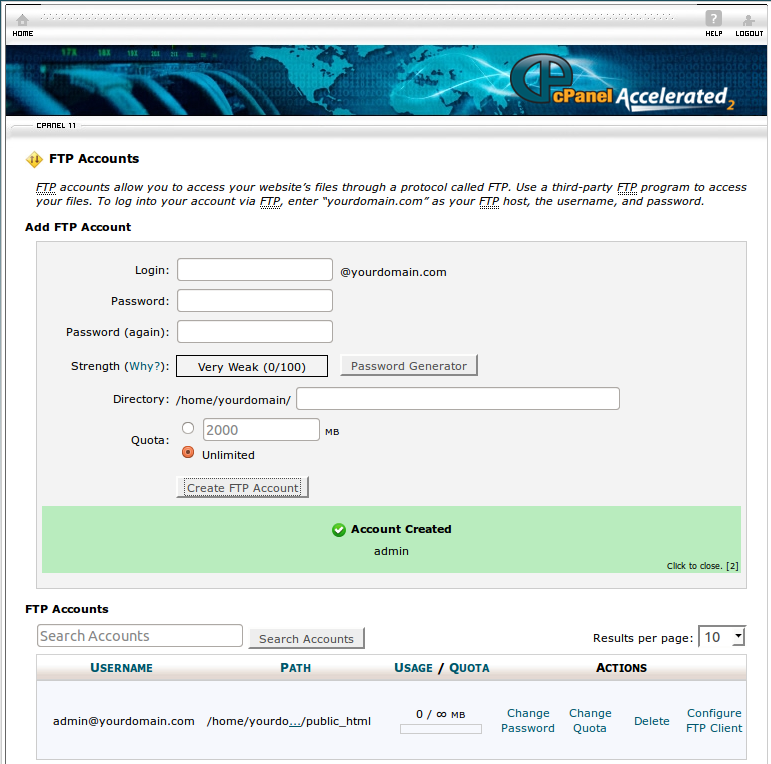Viewport: 771px width, 764px height.
Task: Sort accounts by Username column header
Action: pos(121,668)
